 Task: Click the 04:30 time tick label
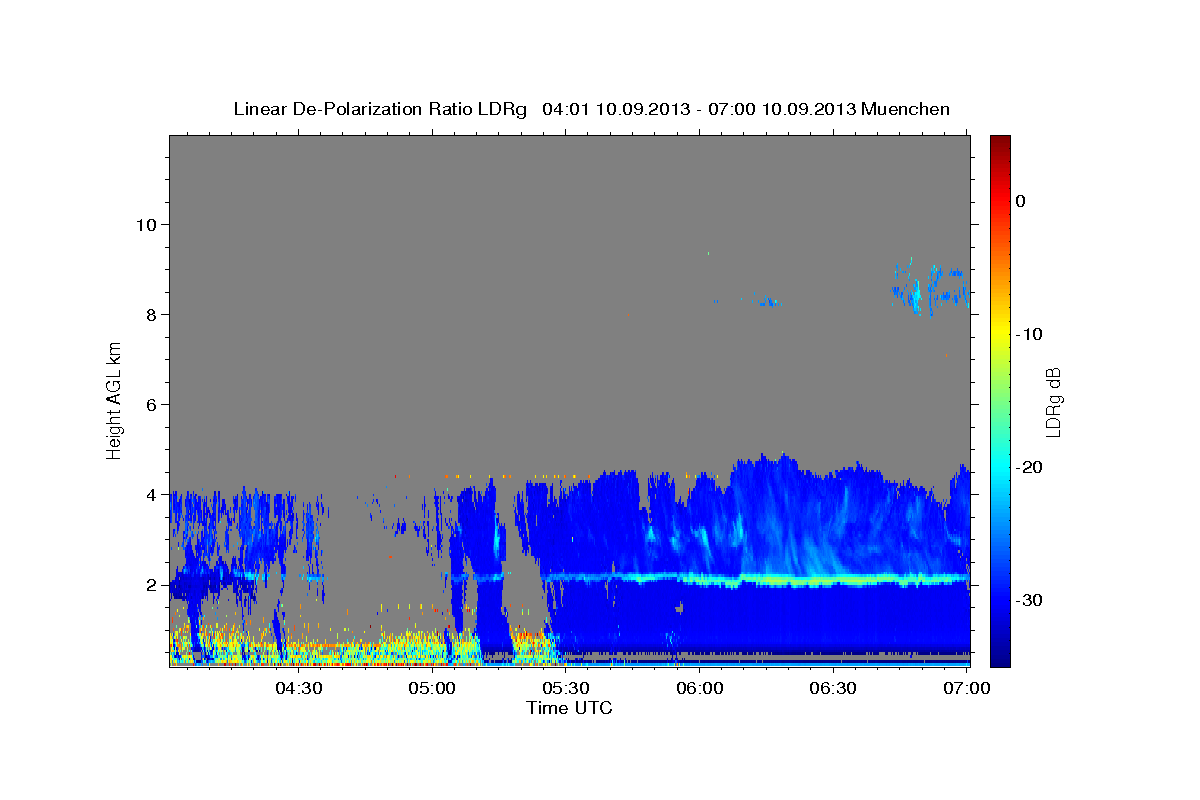[299, 689]
